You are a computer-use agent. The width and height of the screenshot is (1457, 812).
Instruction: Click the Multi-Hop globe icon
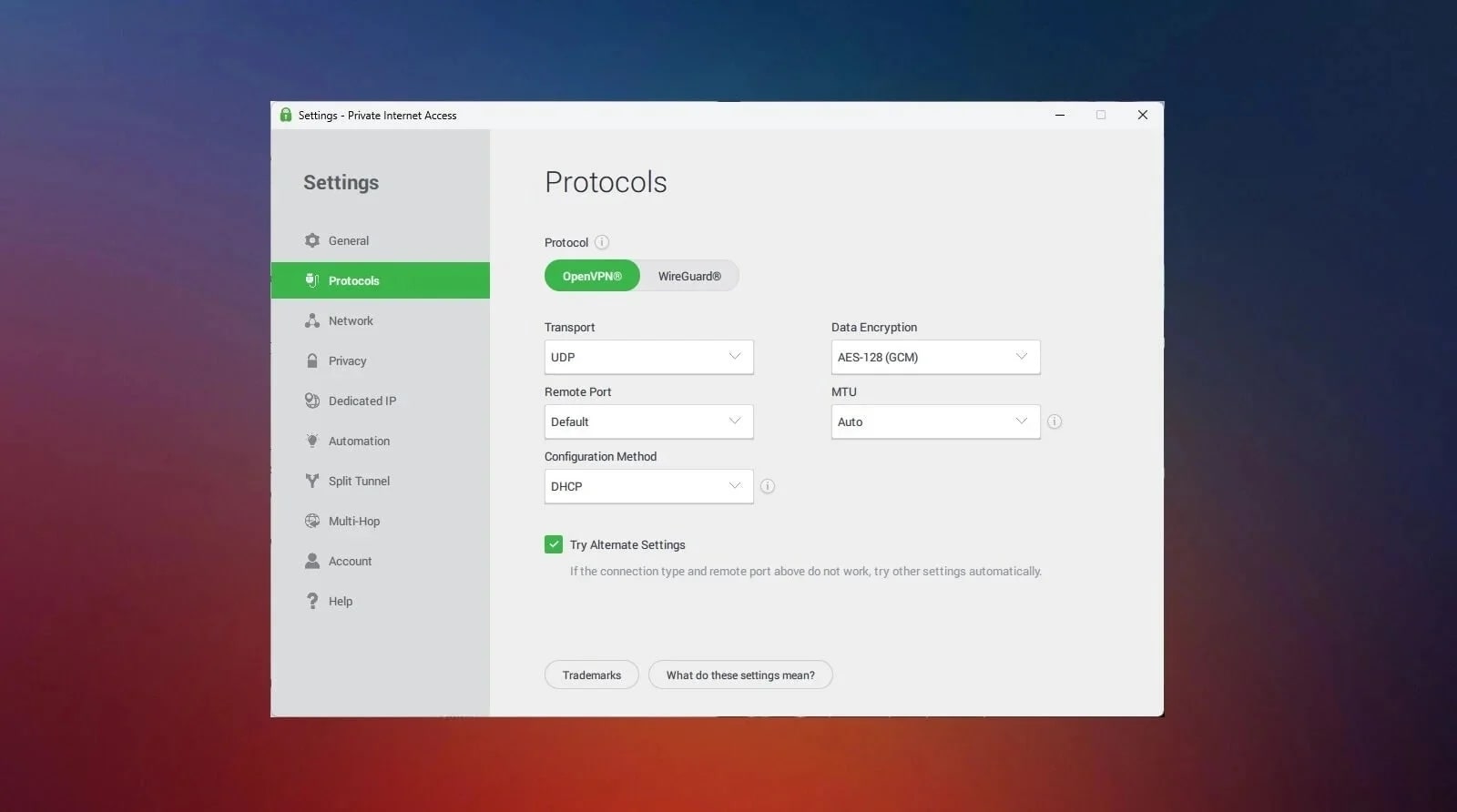312,521
